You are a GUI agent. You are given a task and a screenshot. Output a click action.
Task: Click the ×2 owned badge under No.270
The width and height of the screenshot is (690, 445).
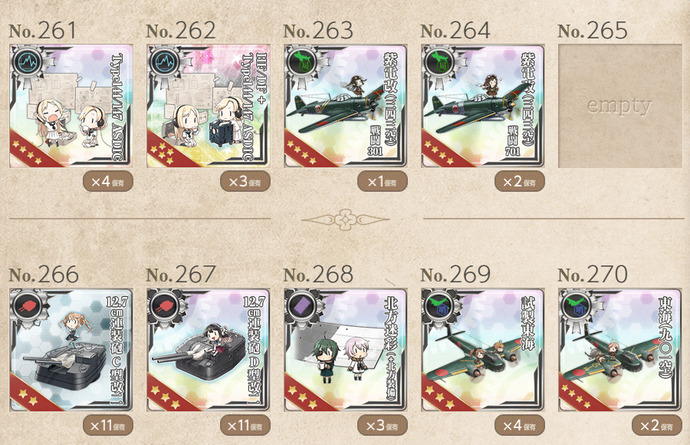pos(657,426)
